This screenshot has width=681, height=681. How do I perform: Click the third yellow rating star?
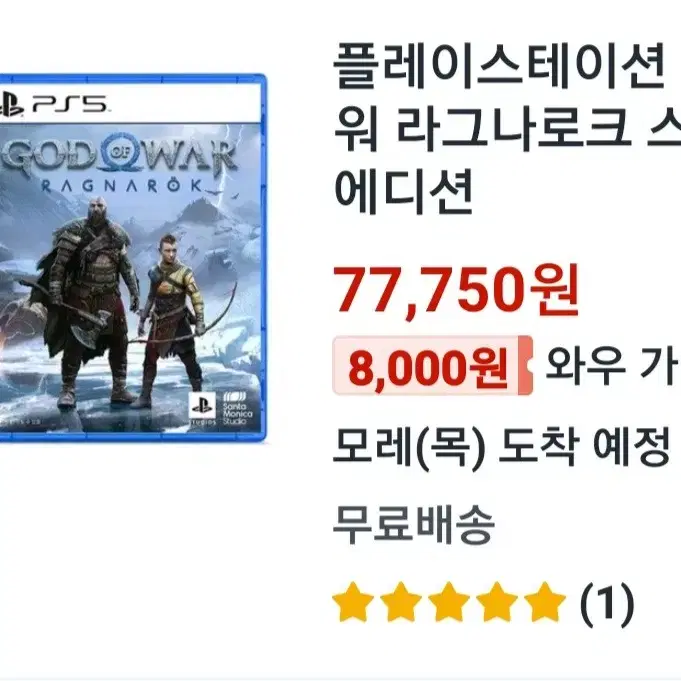[x=449, y=602]
